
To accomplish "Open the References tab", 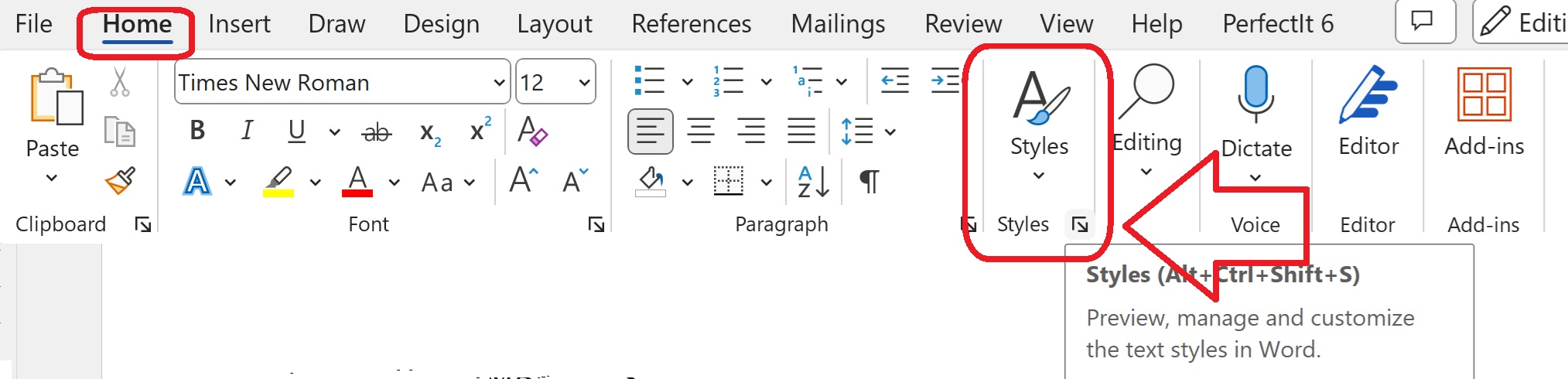I will pos(691,24).
